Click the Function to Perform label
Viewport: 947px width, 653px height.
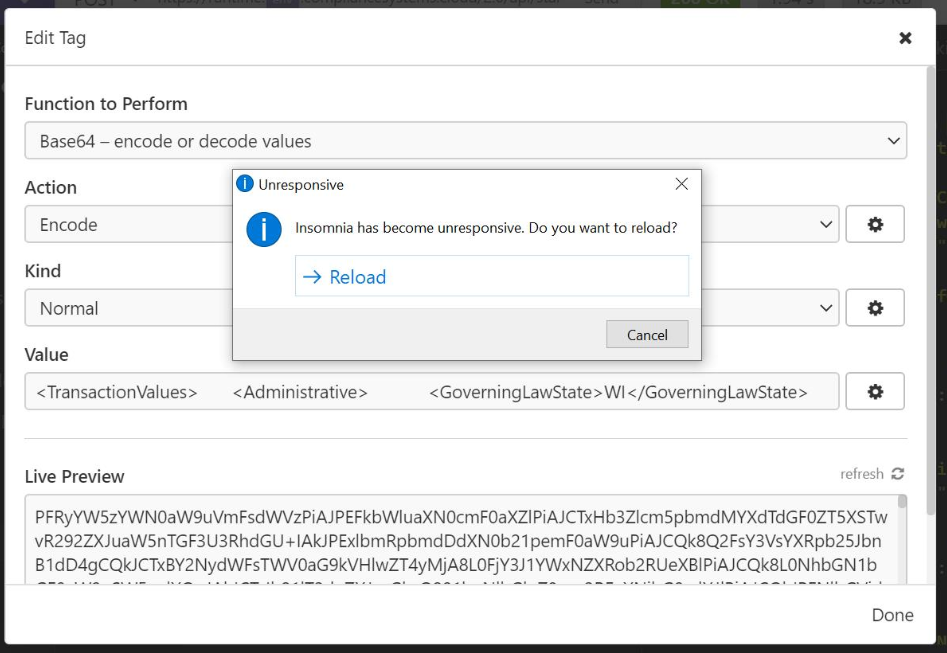pyautogui.click(x=106, y=104)
